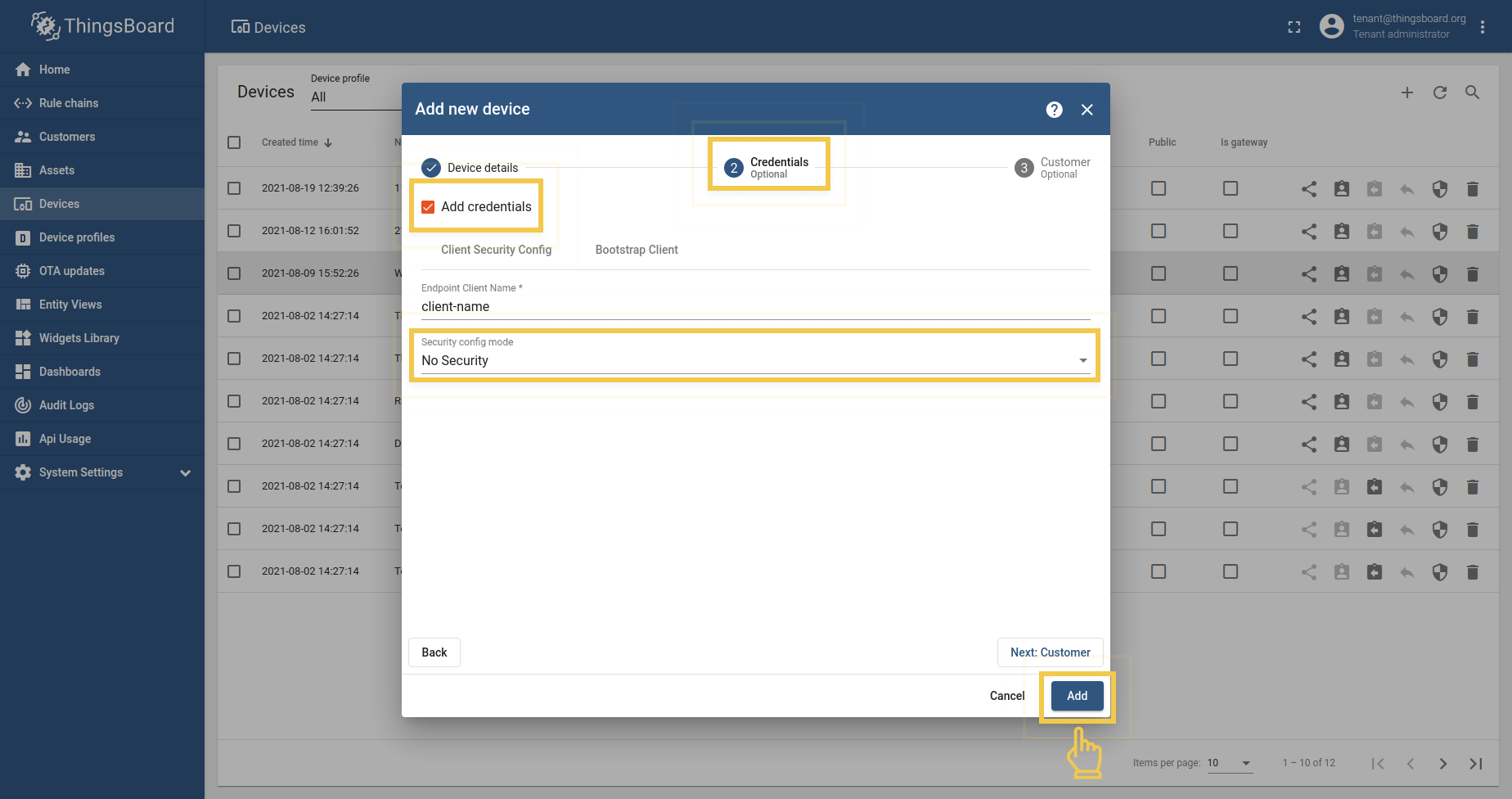Viewport: 1512px width, 799px height.
Task: Select row 2021-08-12 16:01:52 checkbox
Action: pos(234,231)
